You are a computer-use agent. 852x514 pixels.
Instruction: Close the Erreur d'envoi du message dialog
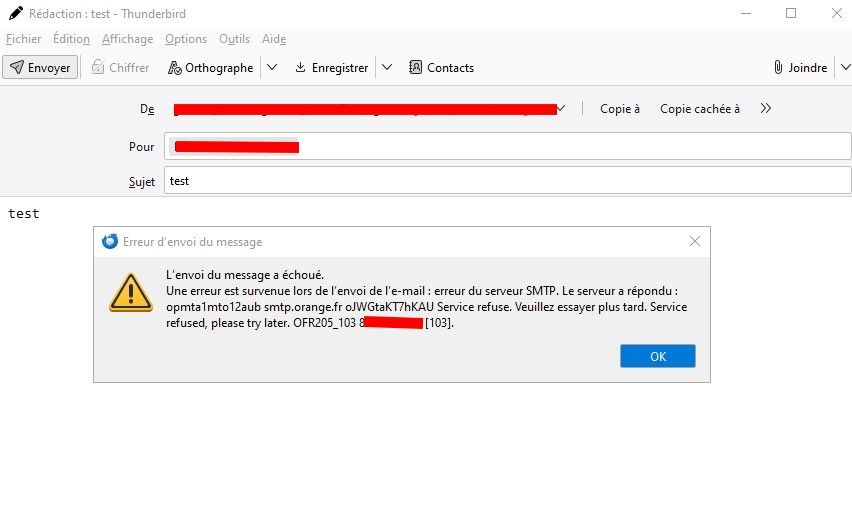click(x=694, y=241)
